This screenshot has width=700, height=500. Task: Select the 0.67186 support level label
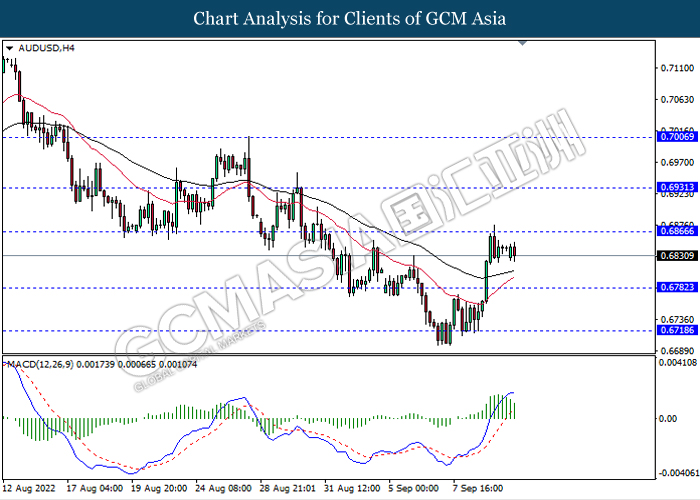pos(677,330)
